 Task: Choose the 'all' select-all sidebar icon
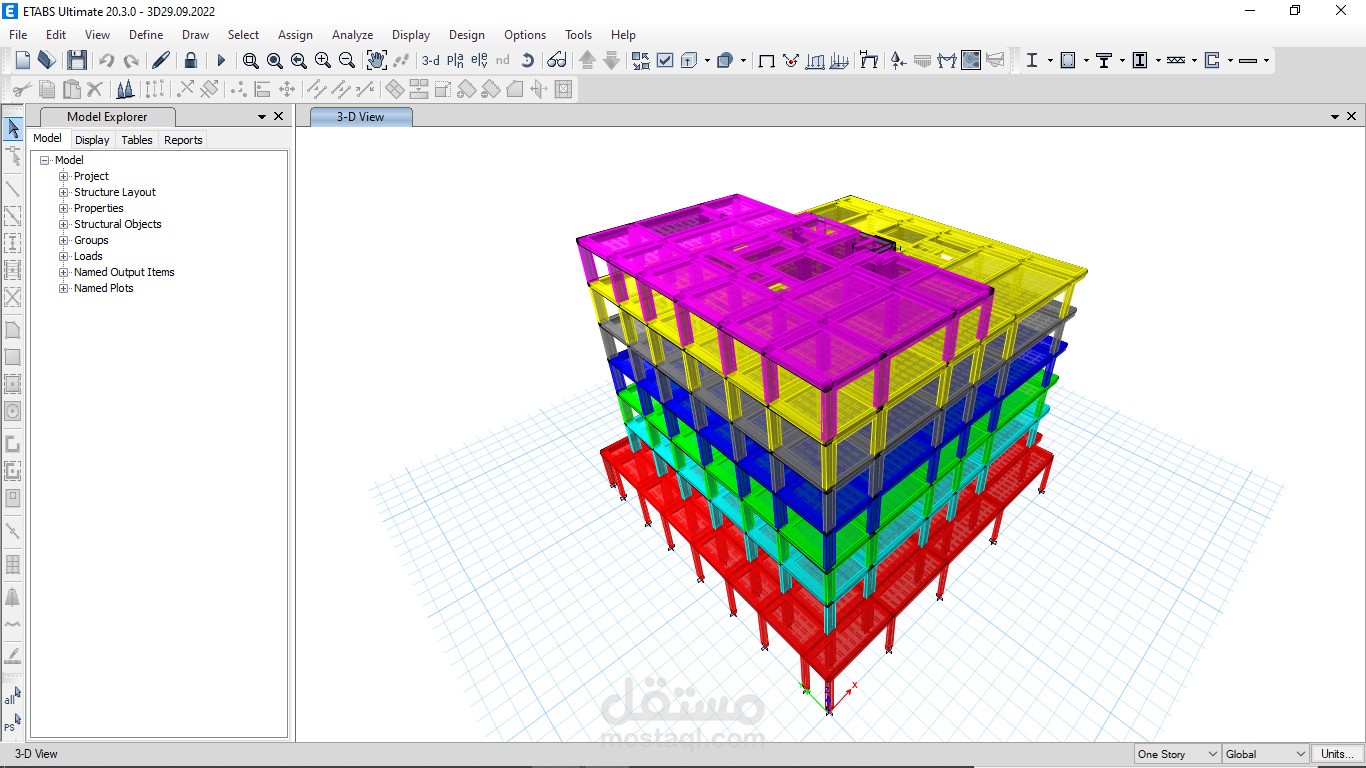point(13,696)
